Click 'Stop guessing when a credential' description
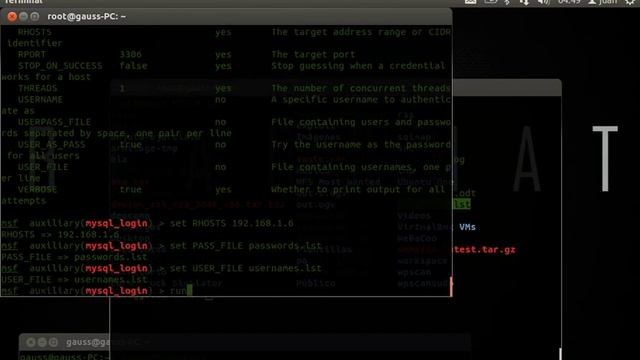The width and height of the screenshot is (640, 360). [358, 66]
